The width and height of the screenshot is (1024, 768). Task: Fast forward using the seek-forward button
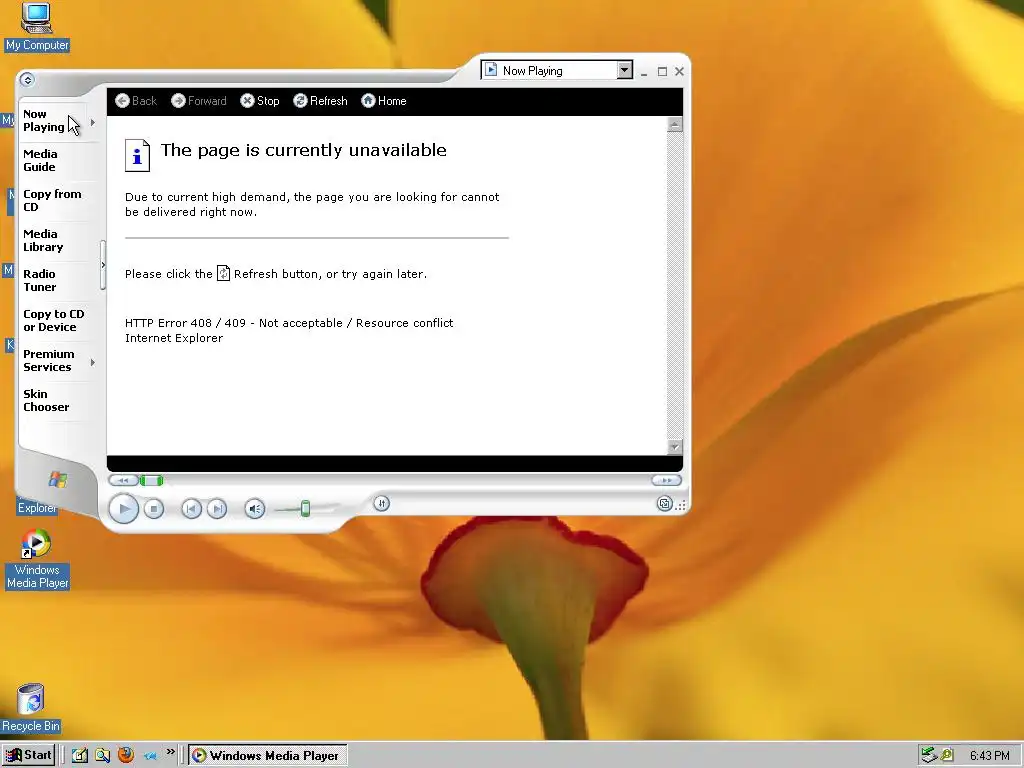[x=666, y=480]
